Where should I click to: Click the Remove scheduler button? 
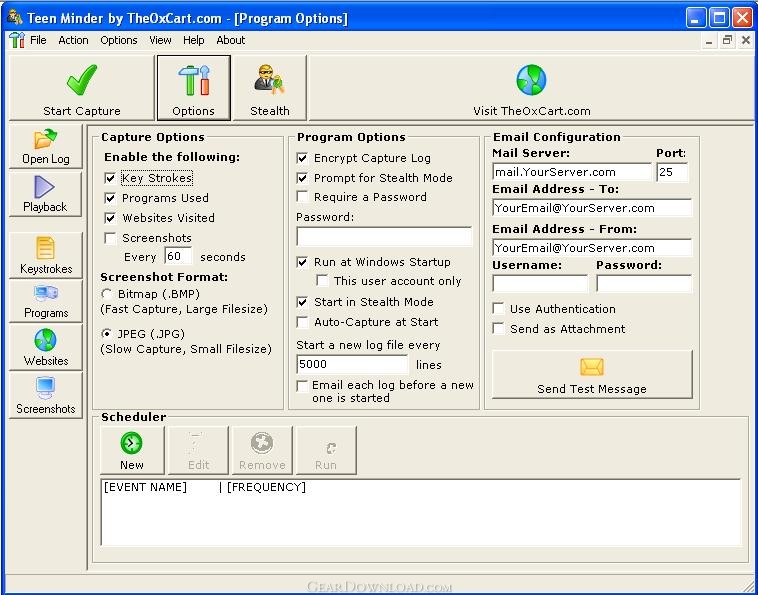tap(262, 450)
